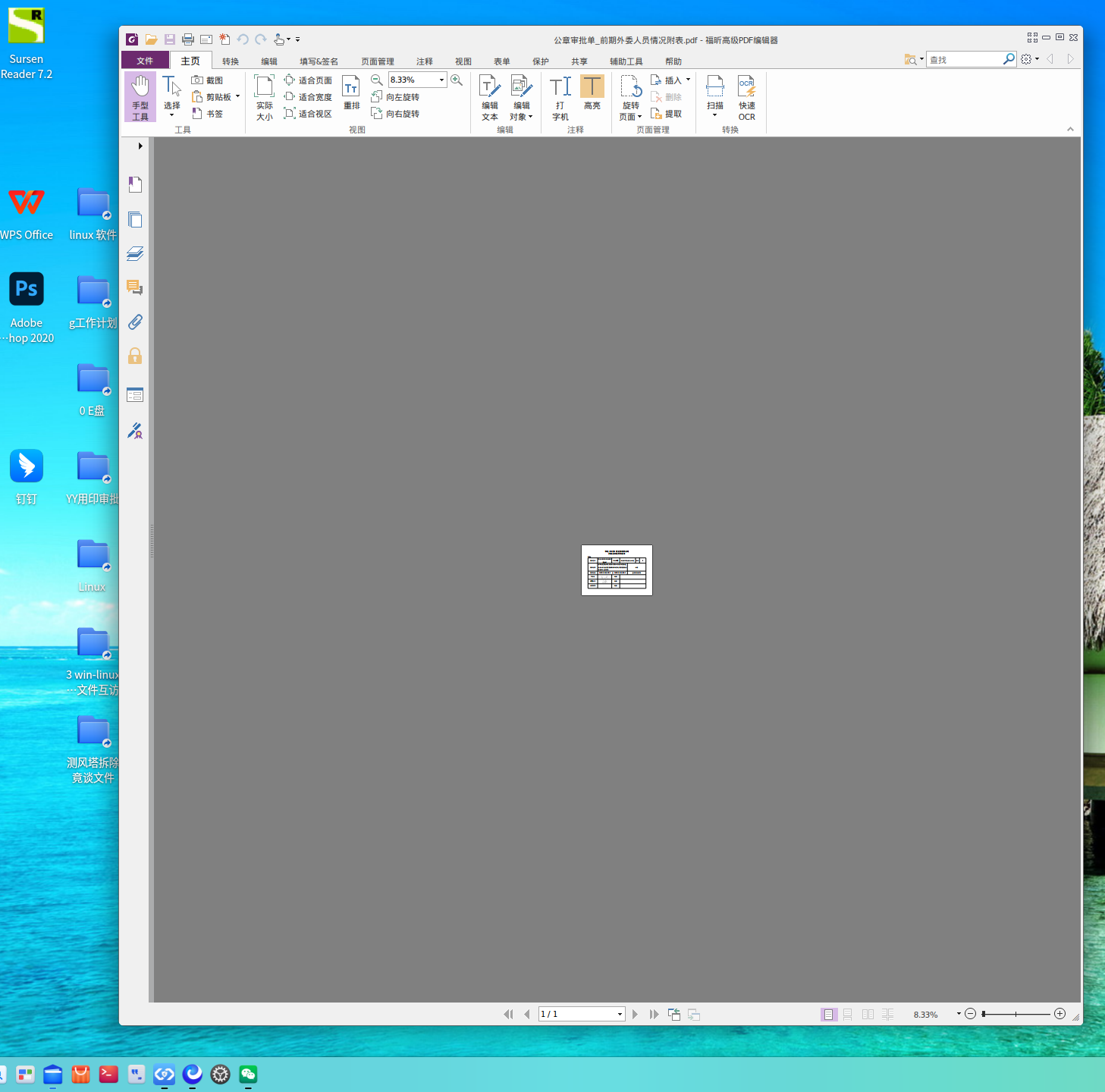Enable continuous facing view in status bar
Viewport: 1105px width, 1092px height.
click(888, 1015)
